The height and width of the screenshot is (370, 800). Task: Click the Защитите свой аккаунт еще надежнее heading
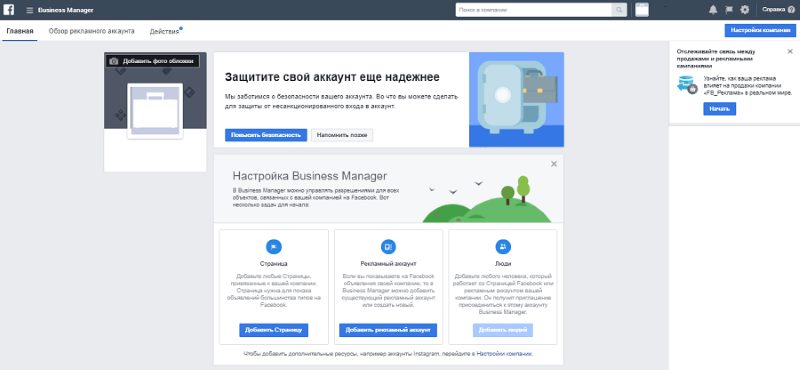(332, 77)
